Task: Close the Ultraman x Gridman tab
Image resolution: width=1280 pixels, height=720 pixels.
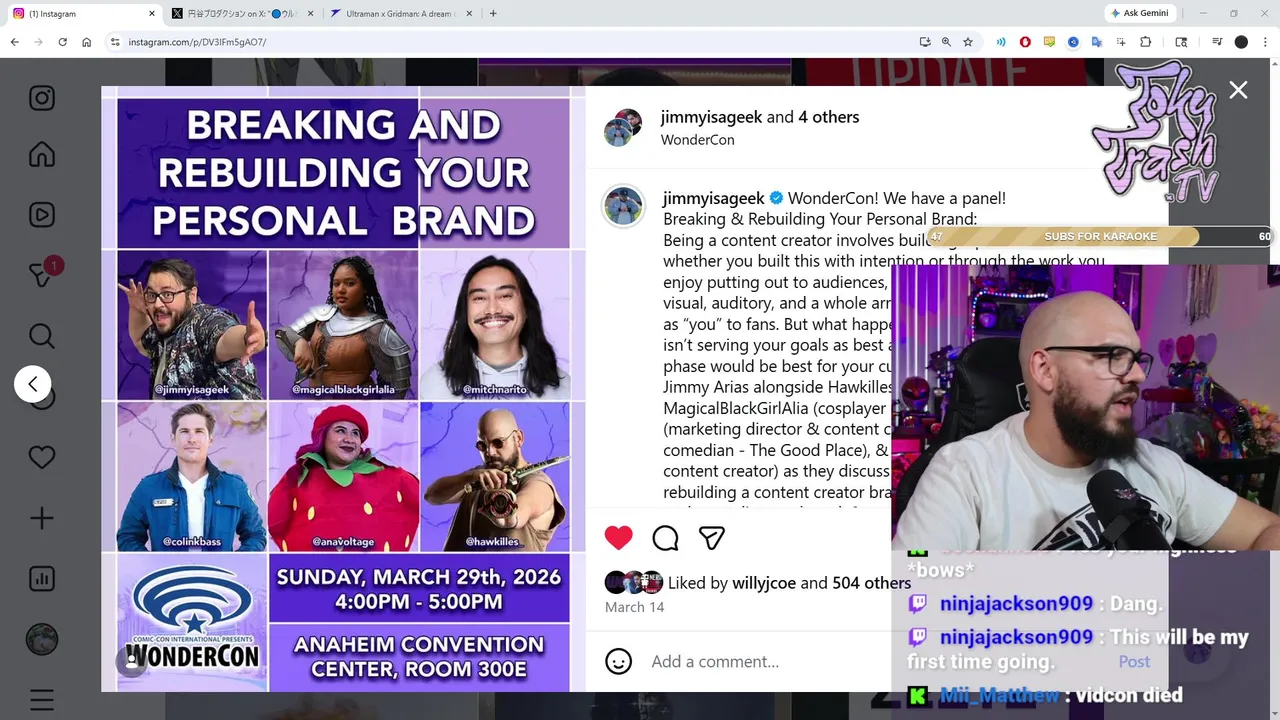Action: 468,14
